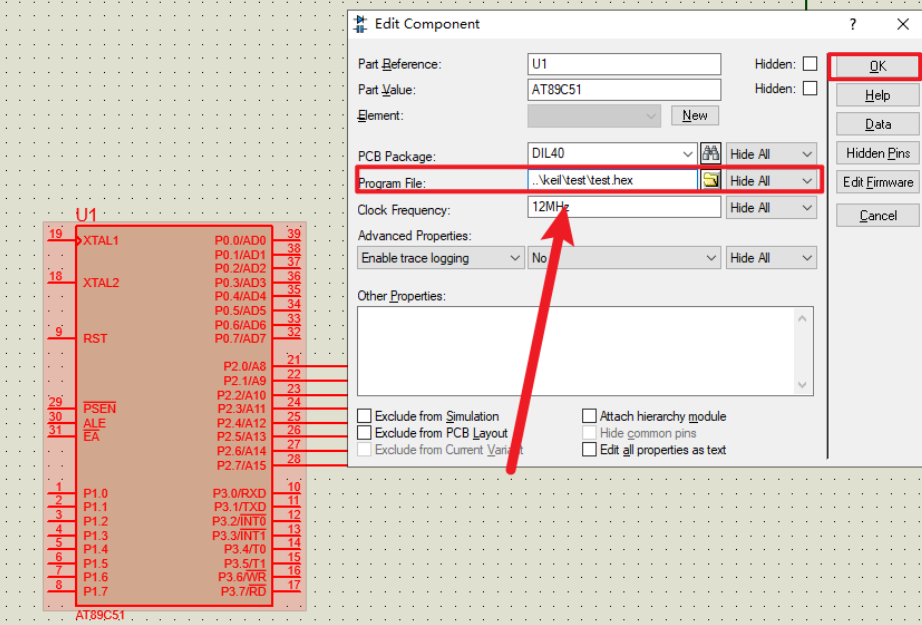The image size is (922, 625).
Task: Close the Edit Component dialog
Action: pos(903,24)
